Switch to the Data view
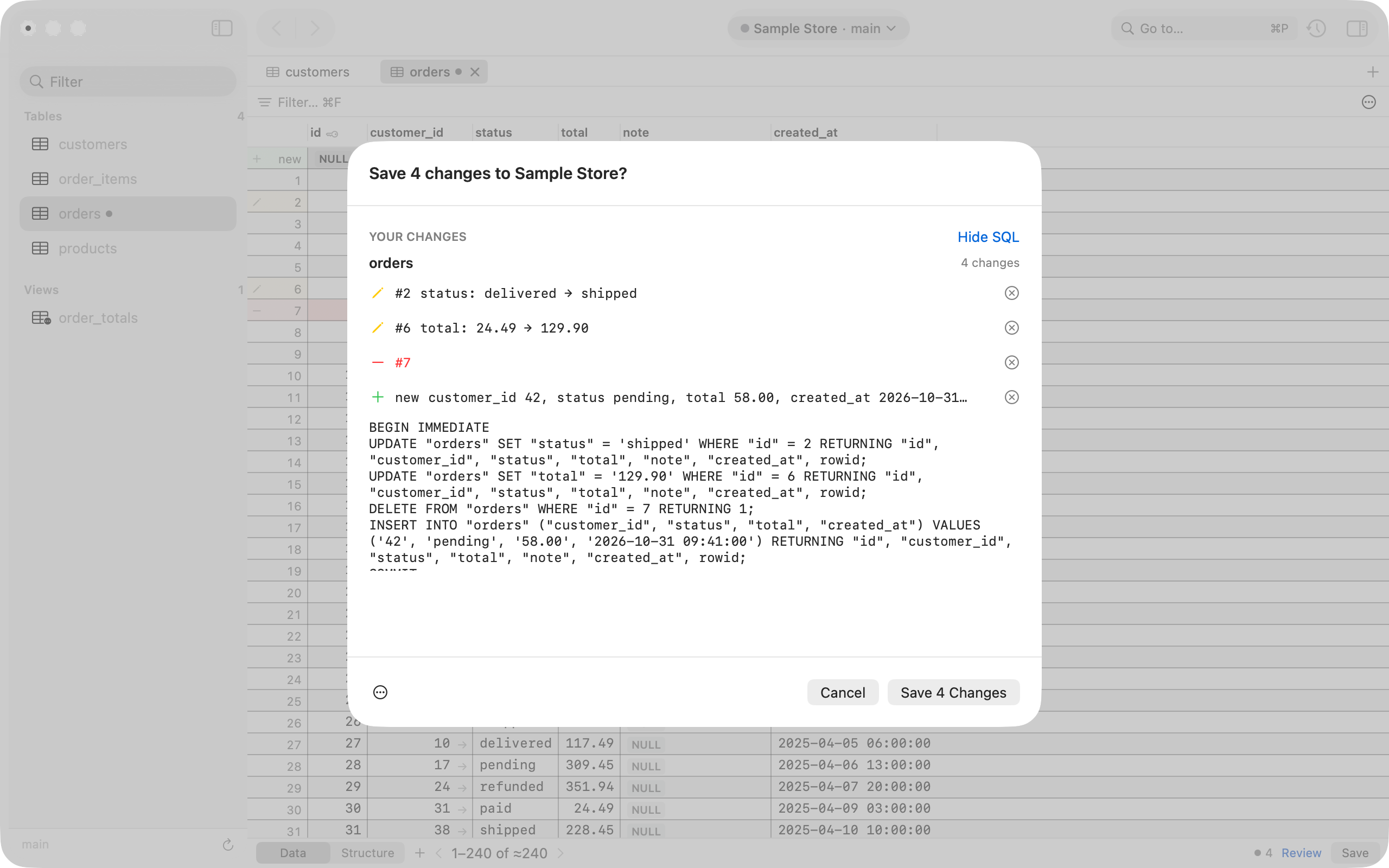 (x=293, y=852)
